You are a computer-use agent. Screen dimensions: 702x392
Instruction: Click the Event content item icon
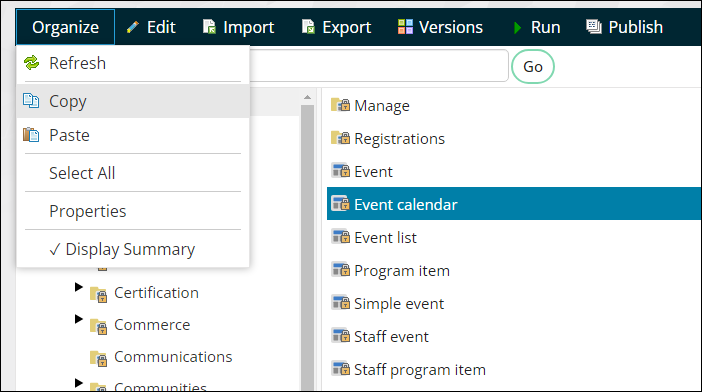(x=340, y=170)
